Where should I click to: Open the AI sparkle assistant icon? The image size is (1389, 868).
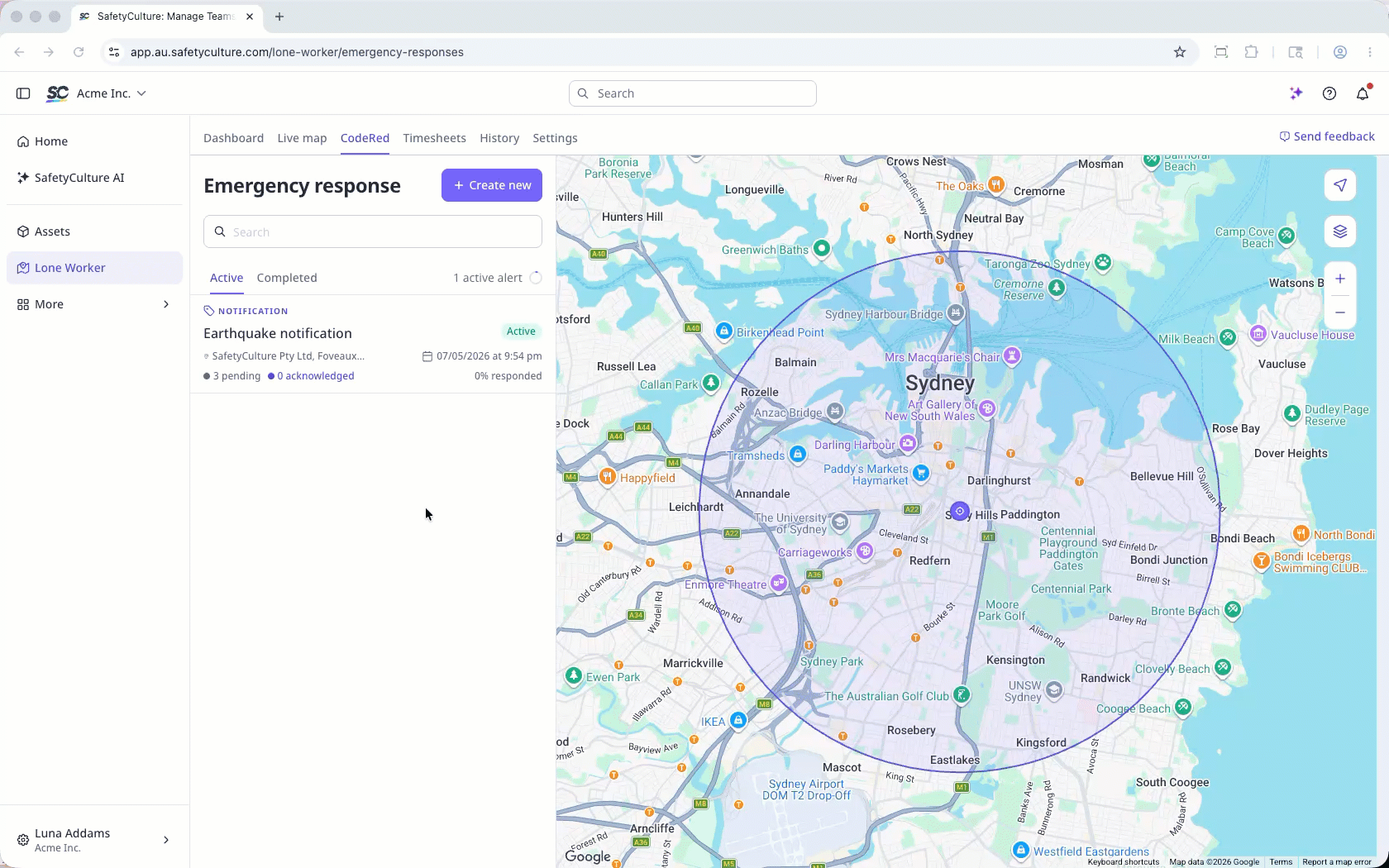coord(1296,93)
